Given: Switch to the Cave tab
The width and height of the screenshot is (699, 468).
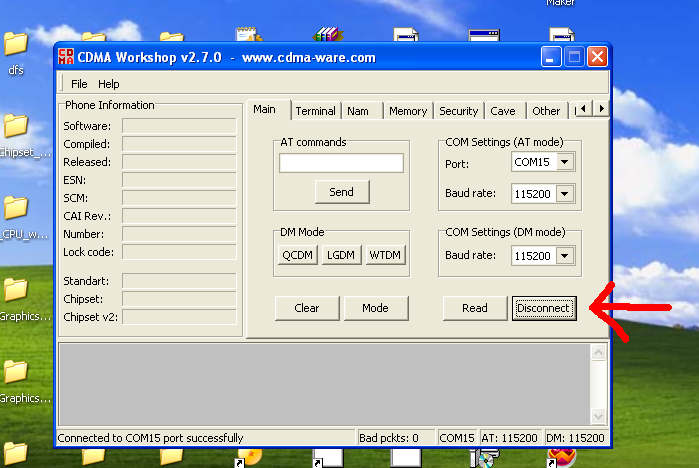Looking at the screenshot, I should [x=503, y=111].
